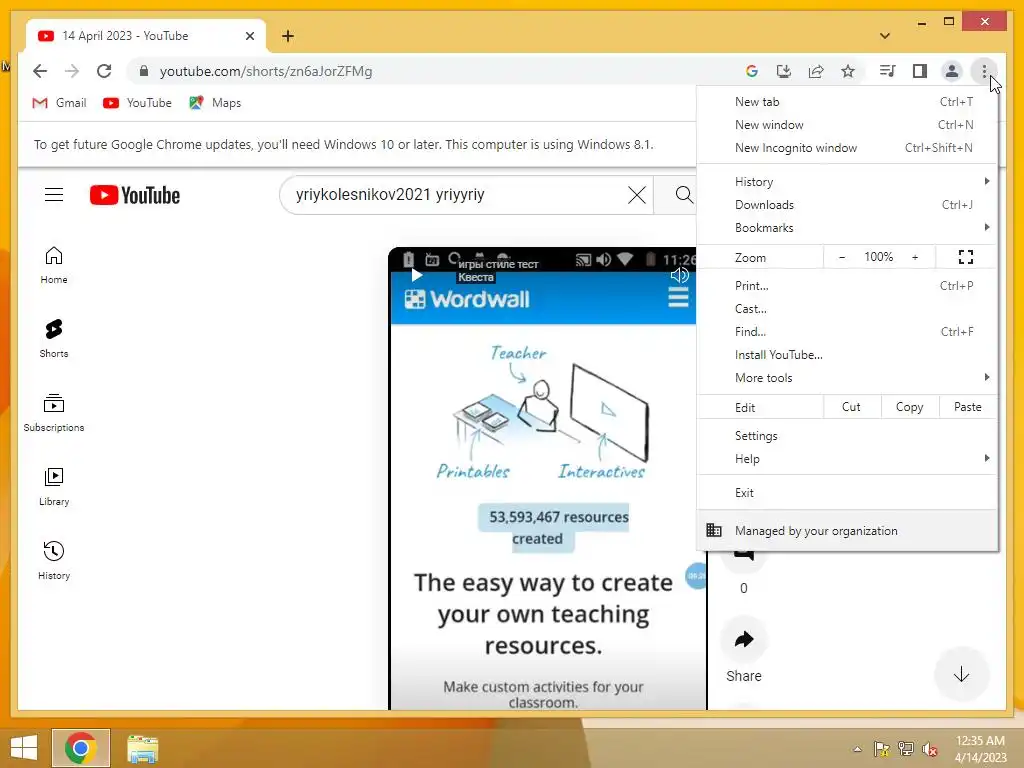Open the tab search chevron
The height and width of the screenshot is (768, 1024).
[885, 36]
